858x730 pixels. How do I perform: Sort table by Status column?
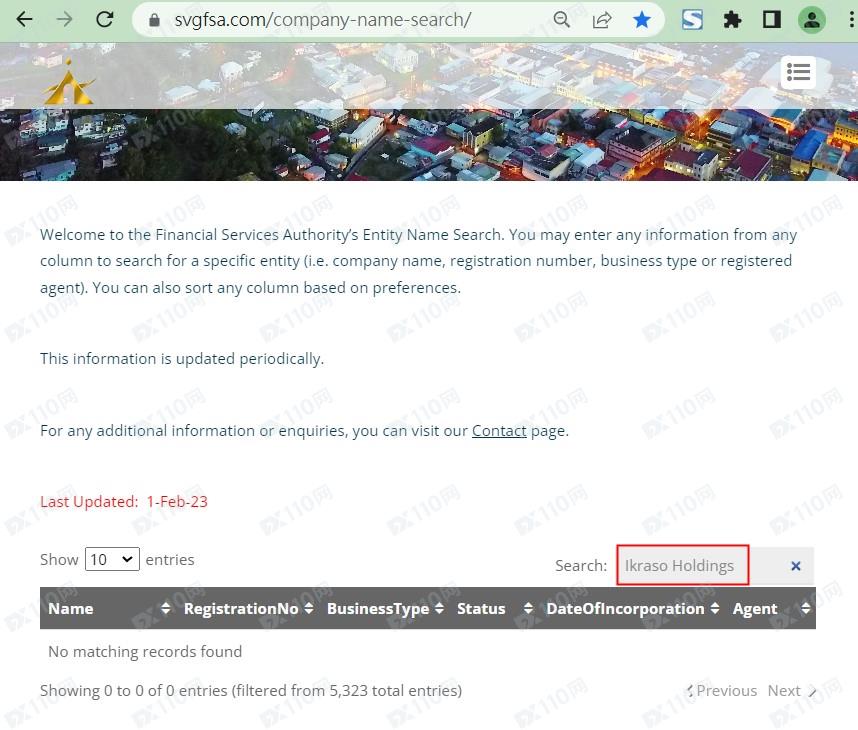tap(495, 609)
